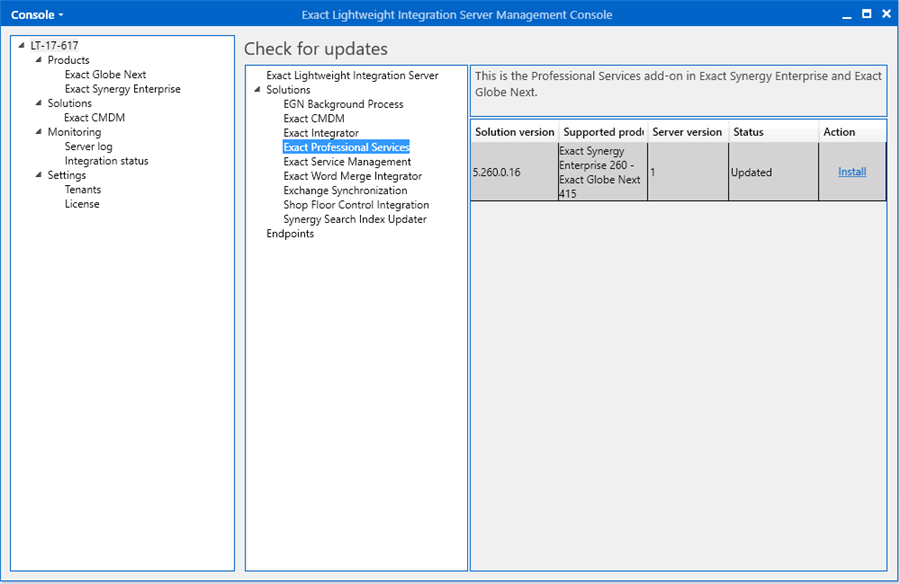Open Integration status
The image size is (900, 584).
point(107,161)
